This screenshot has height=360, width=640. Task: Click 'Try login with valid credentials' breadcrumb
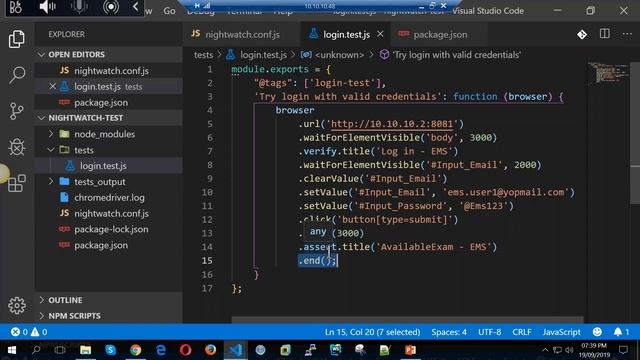point(456,55)
